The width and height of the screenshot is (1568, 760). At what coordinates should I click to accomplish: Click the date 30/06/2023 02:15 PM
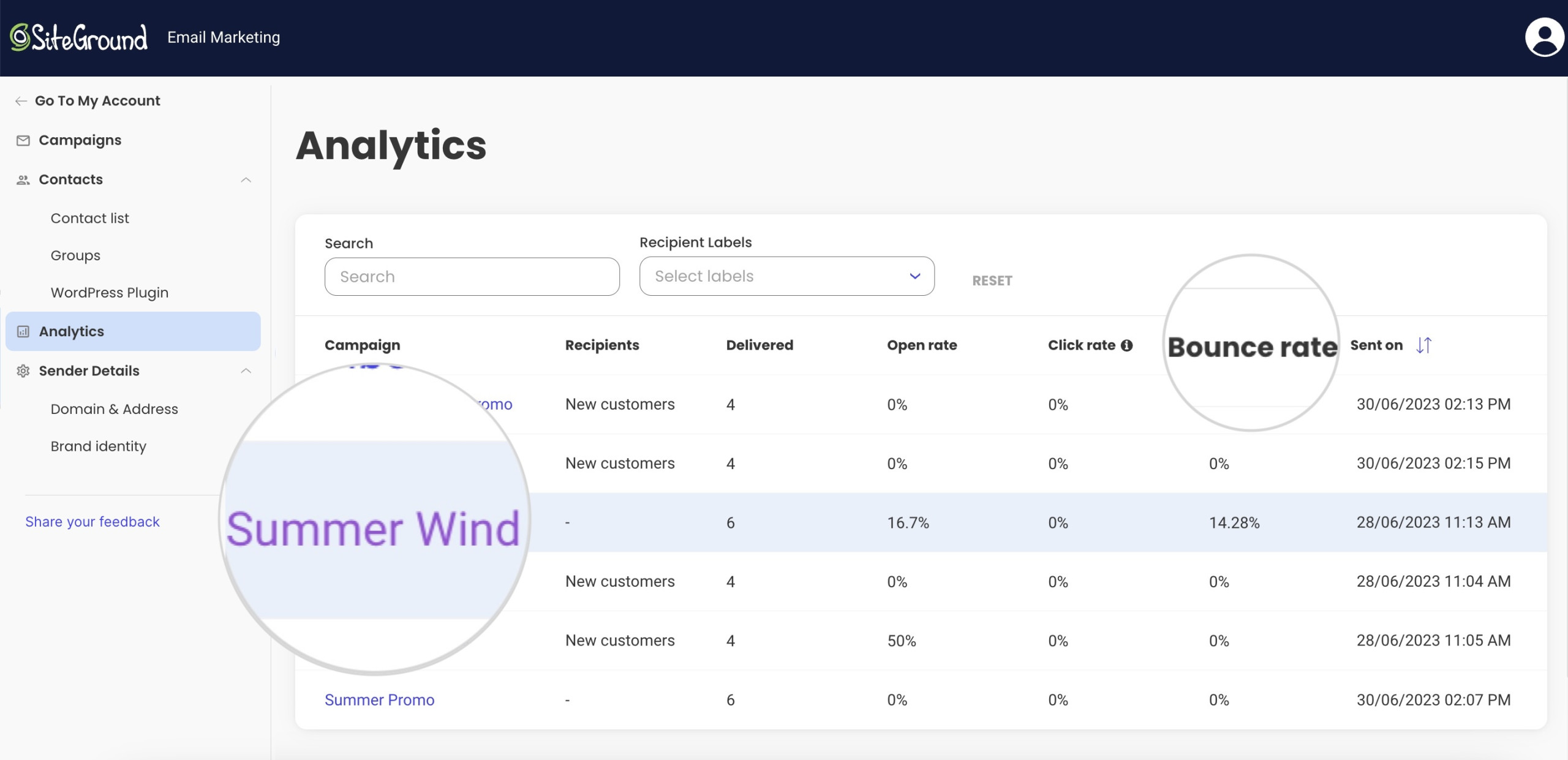point(1433,464)
